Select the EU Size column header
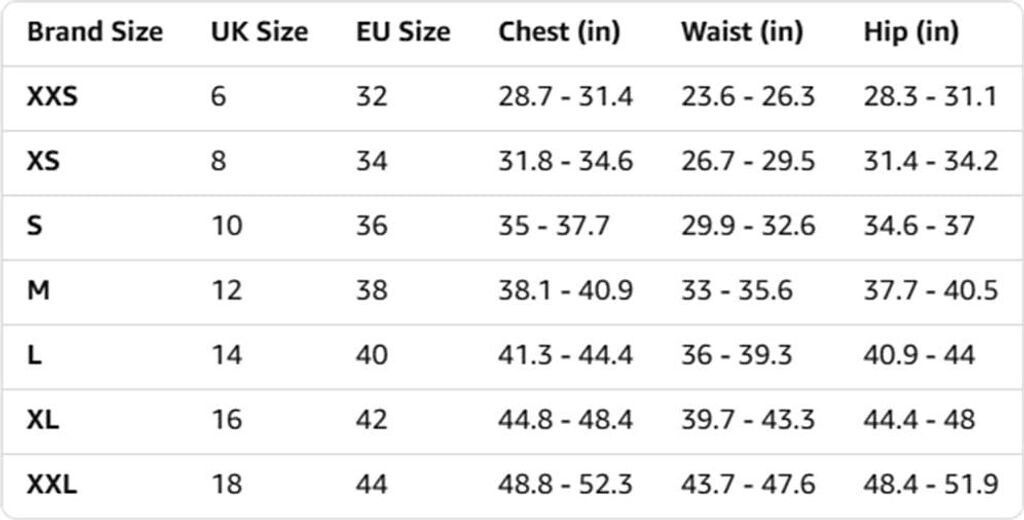Screen dimensions: 1024x520 tap(403, 32)
